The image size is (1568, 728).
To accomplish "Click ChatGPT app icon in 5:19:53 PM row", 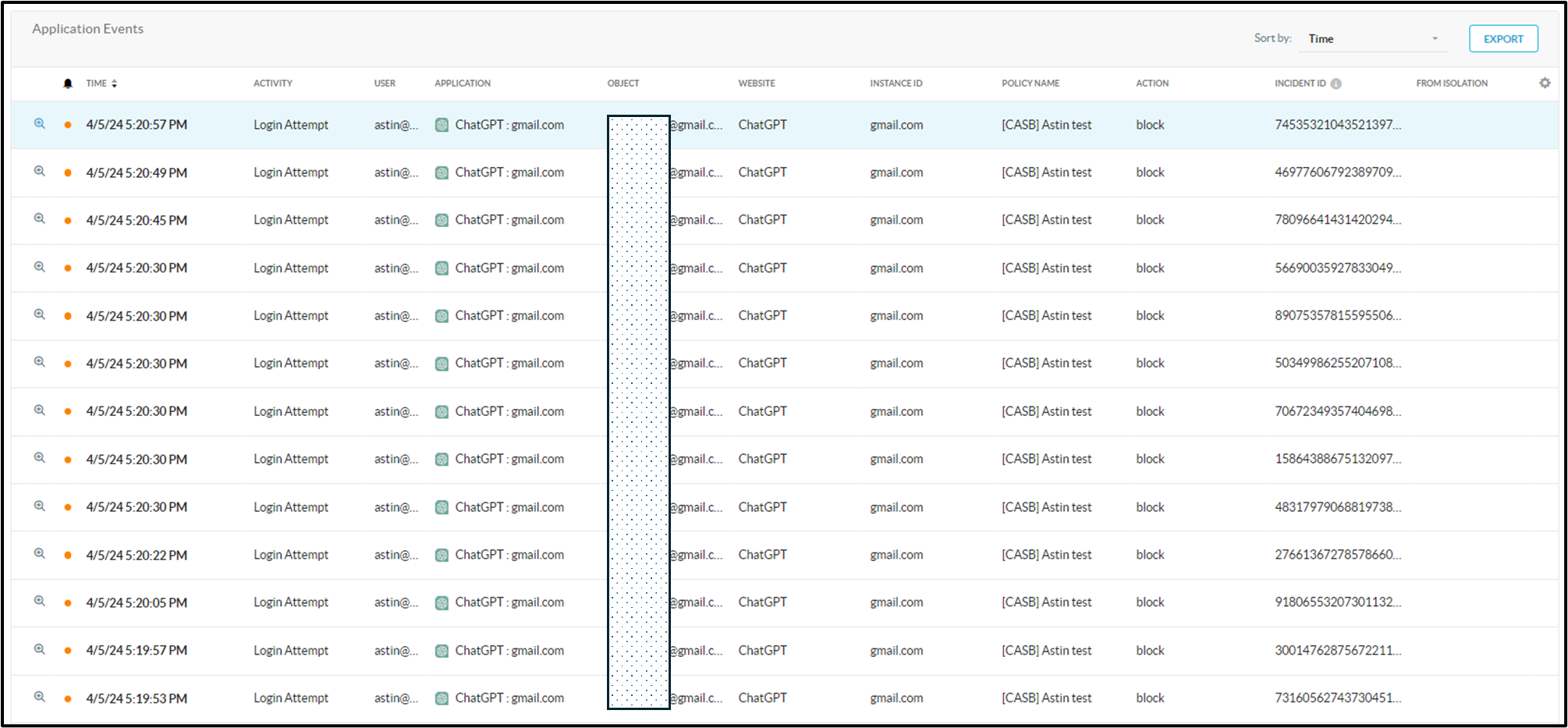I will pos(442,698).
